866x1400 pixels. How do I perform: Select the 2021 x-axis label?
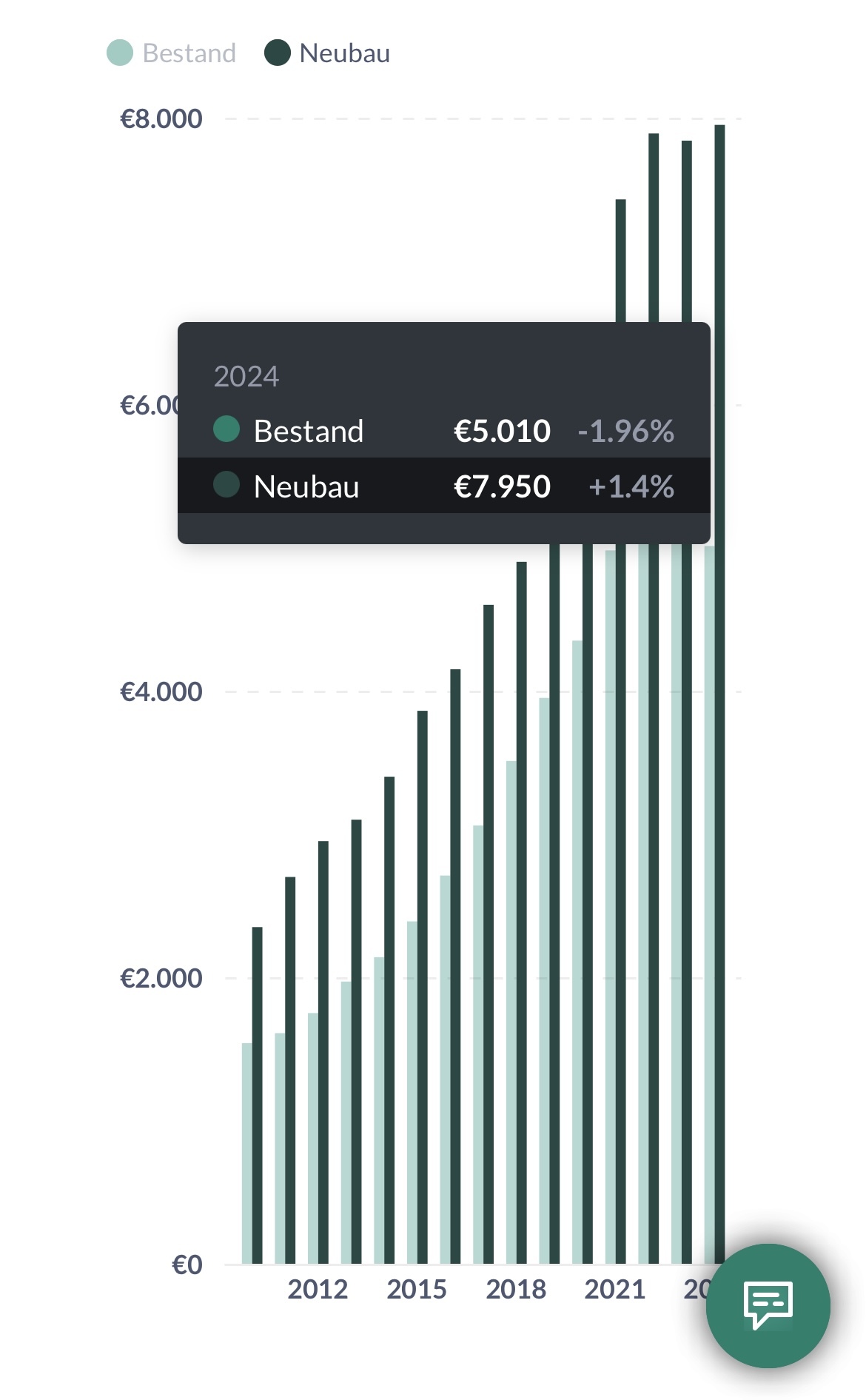click(x=614, y=1289)
